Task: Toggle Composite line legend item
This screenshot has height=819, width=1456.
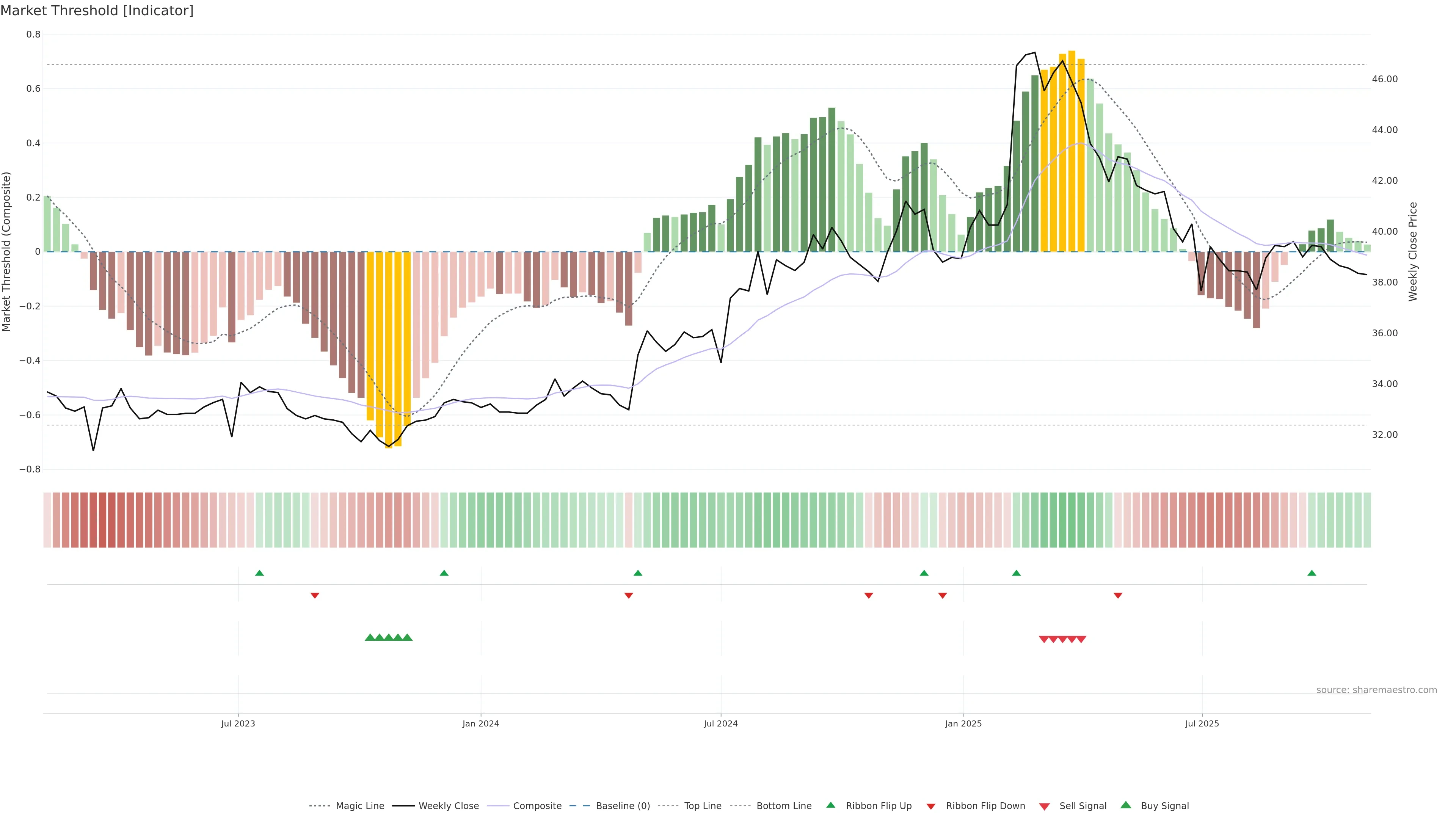Action: pos(537,806)
